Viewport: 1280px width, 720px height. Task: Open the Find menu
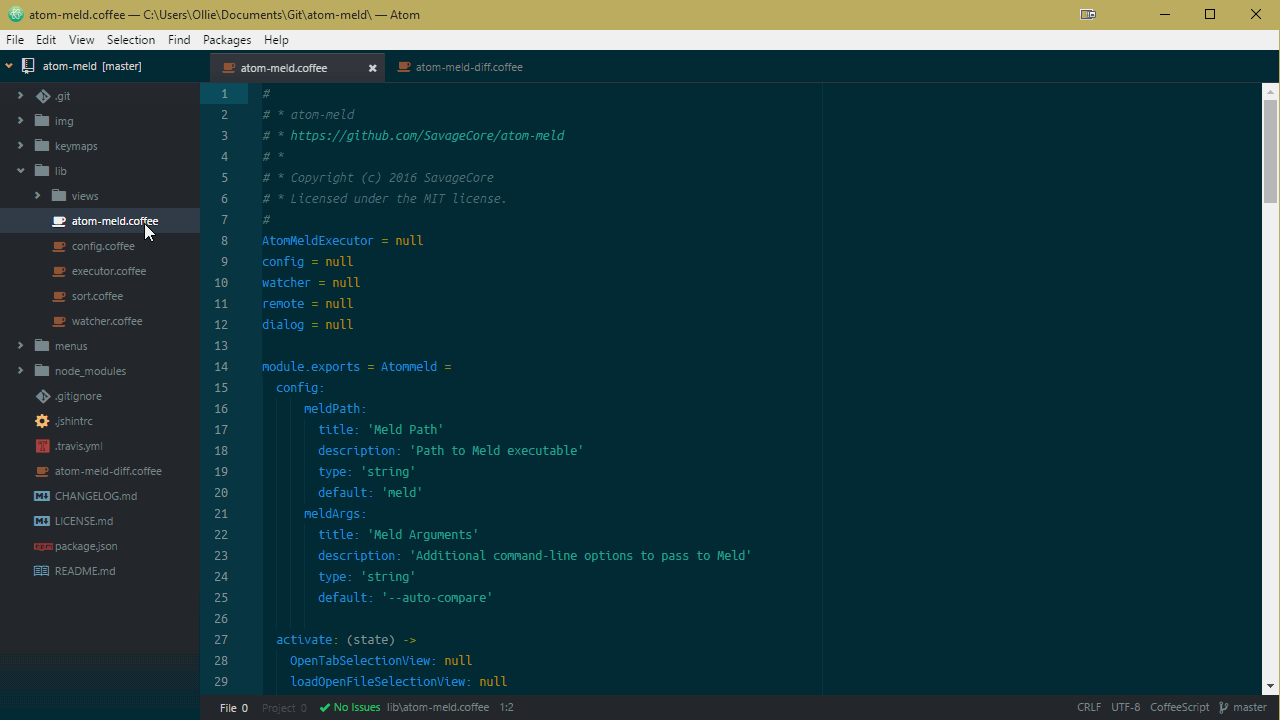(x=179, y=40)
